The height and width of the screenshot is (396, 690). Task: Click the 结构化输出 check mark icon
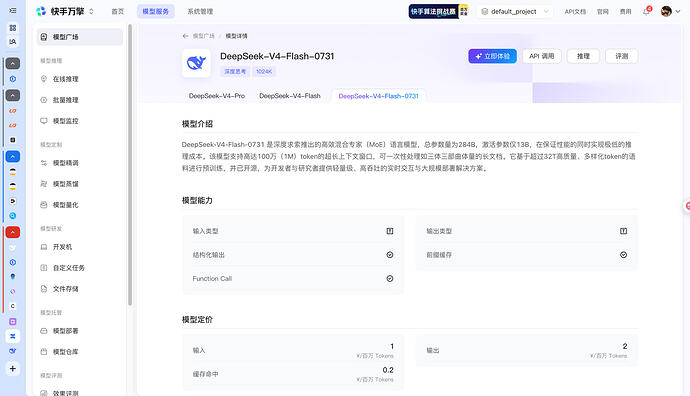coord(390,255)
